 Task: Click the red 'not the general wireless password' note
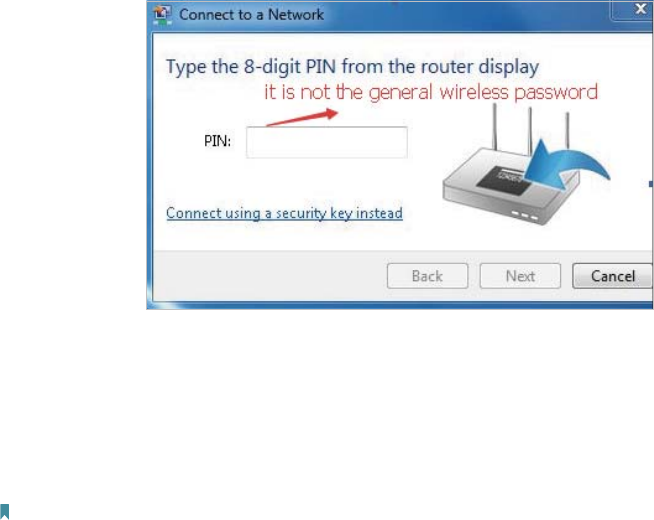point(431,92)
